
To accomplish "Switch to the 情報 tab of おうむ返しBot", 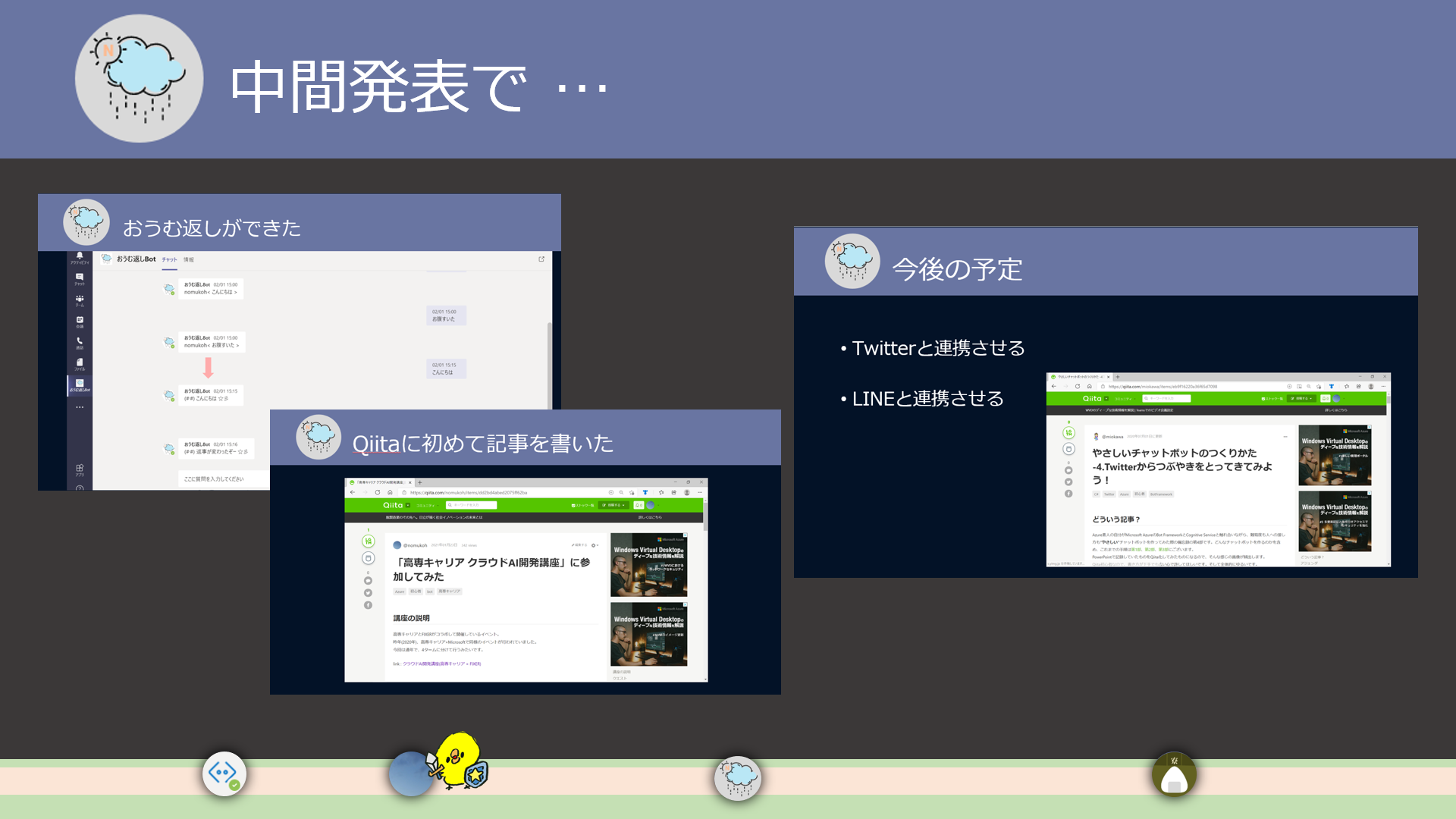I will tap(189, 260).
